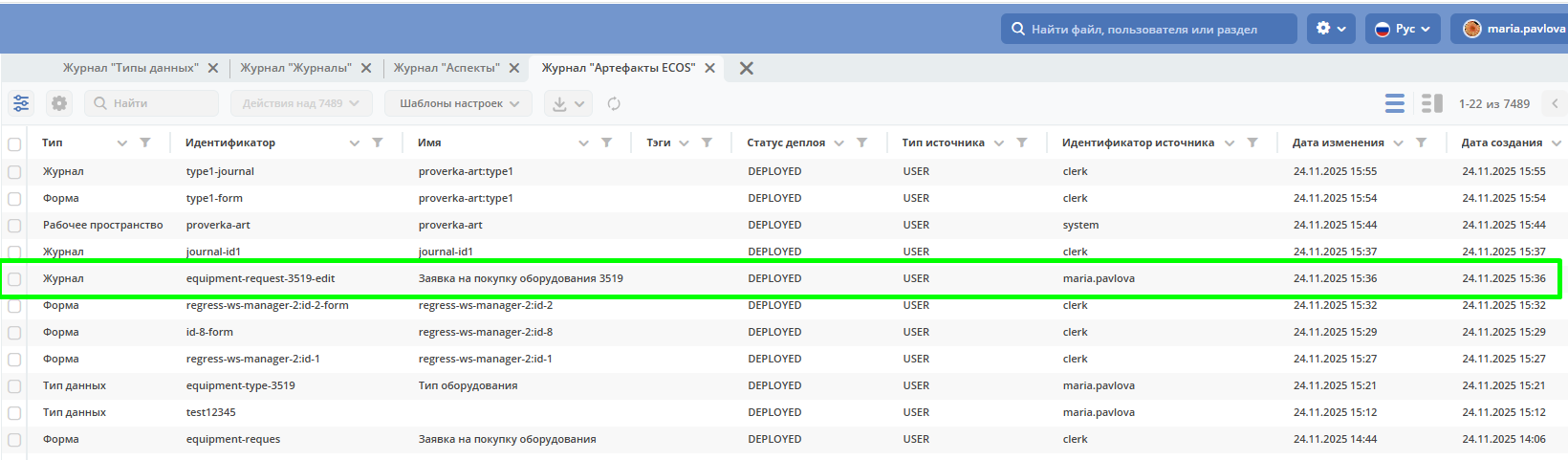Image resolution: width=1568 pixels, height=460 pixels.
Task: Click filter funnel in Имя column
Action: point(606,142)
